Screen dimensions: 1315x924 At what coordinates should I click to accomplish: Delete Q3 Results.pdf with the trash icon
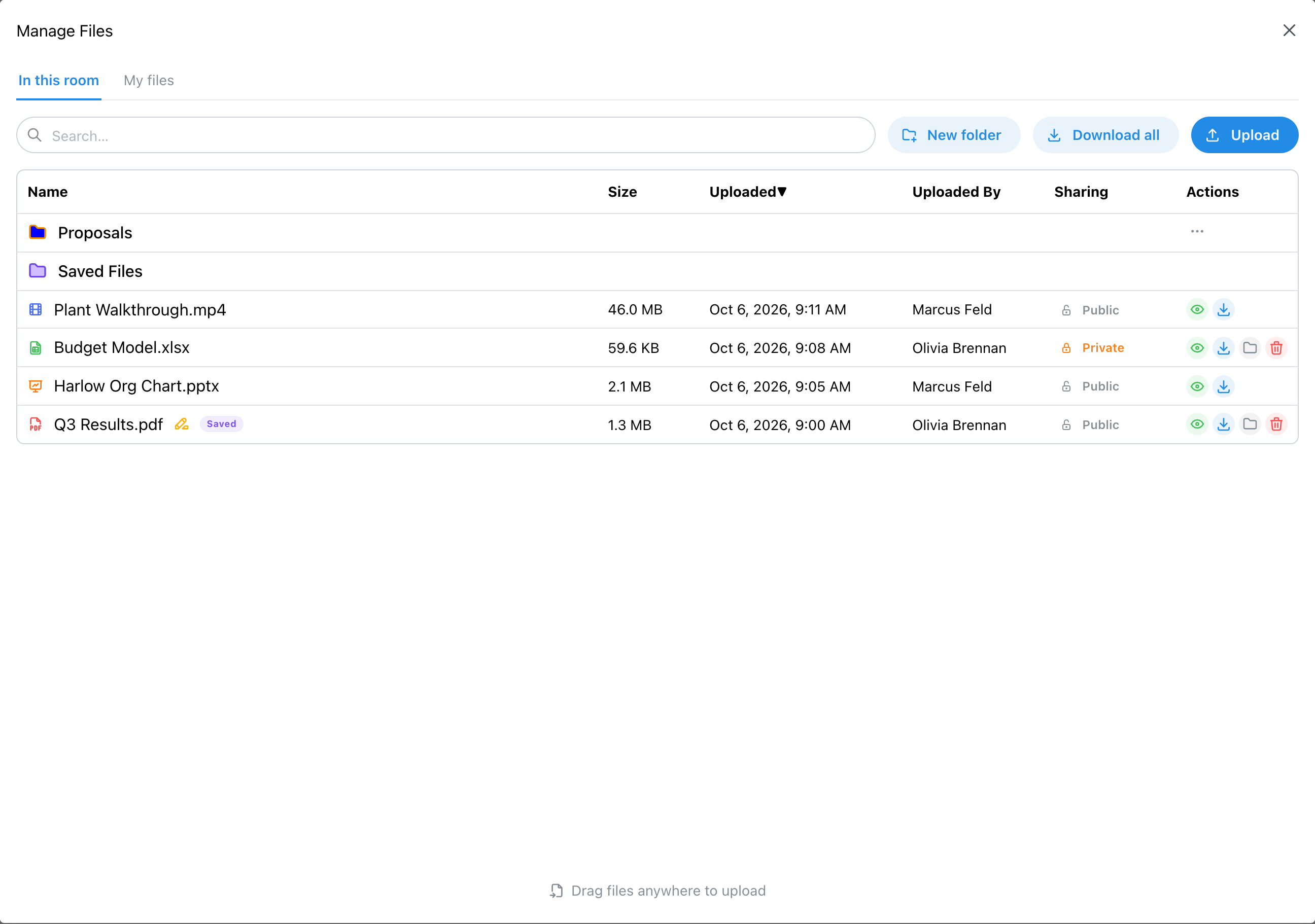point(1276,424)
